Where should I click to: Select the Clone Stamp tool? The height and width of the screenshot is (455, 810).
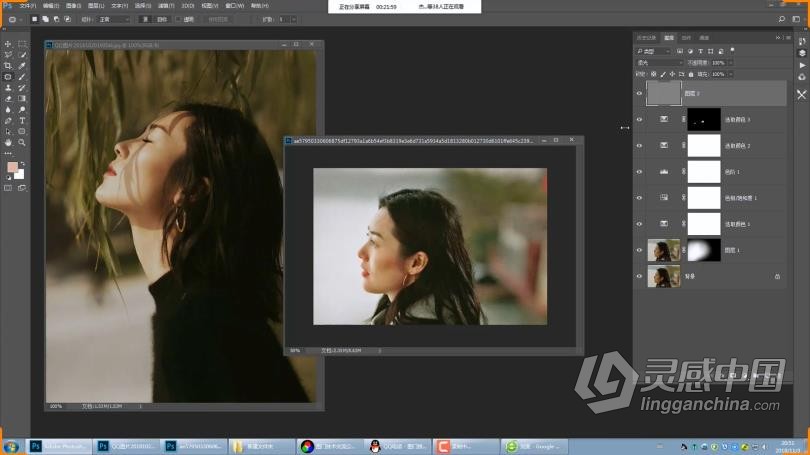click(x=8, y=88)
